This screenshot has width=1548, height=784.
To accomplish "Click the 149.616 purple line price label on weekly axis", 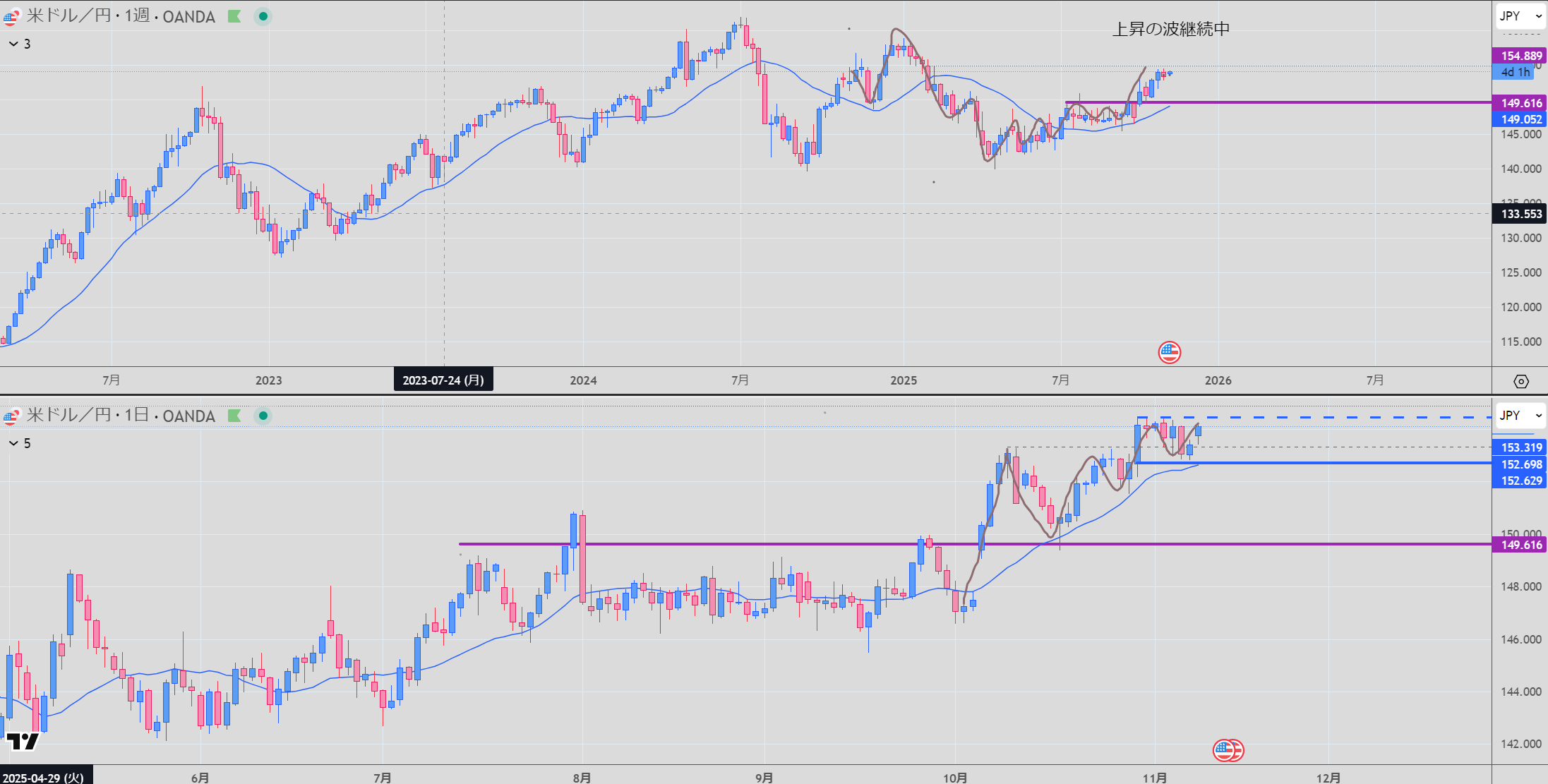I will coord(1520,103).
